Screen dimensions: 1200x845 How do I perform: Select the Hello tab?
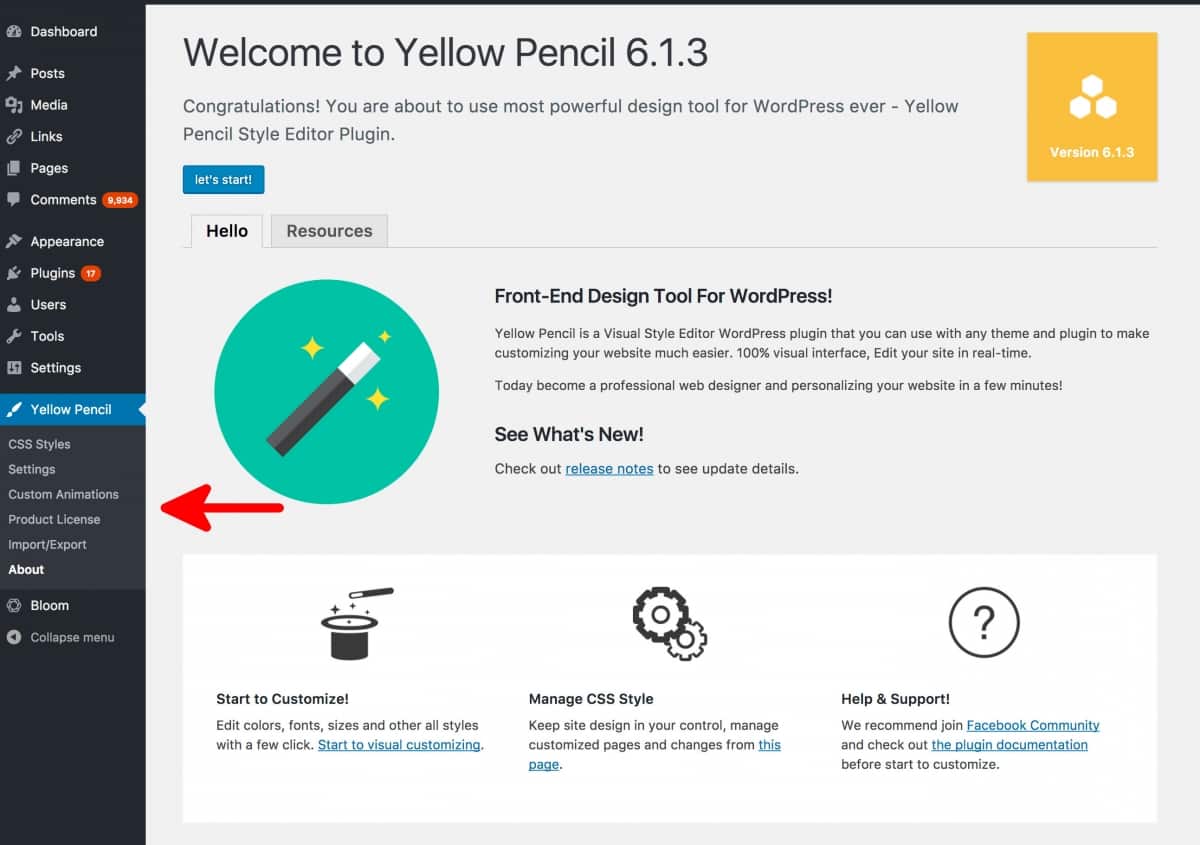[x=226, y=230]
